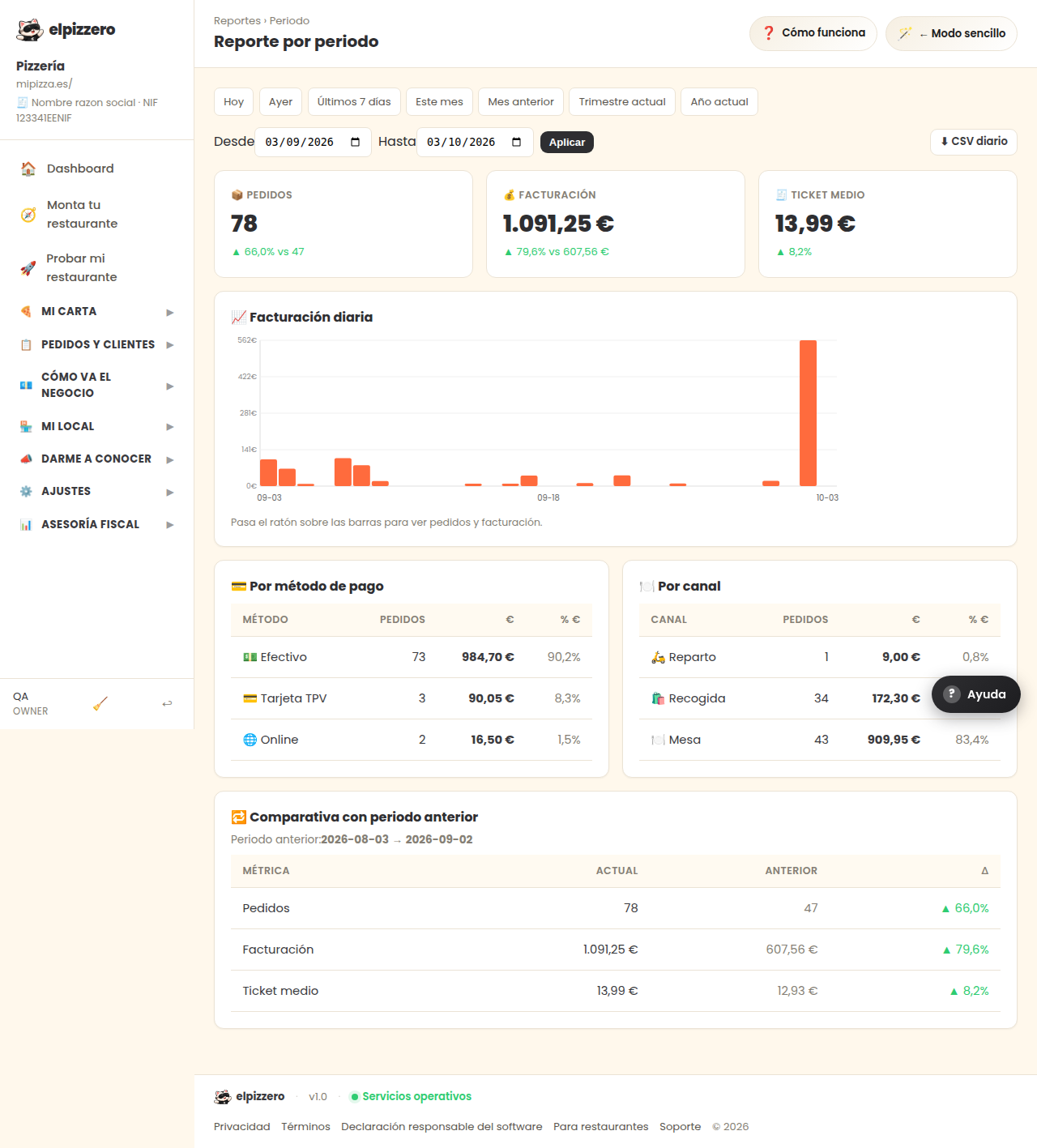Open calendar picker in Desde date field

[x=355, y=142]
